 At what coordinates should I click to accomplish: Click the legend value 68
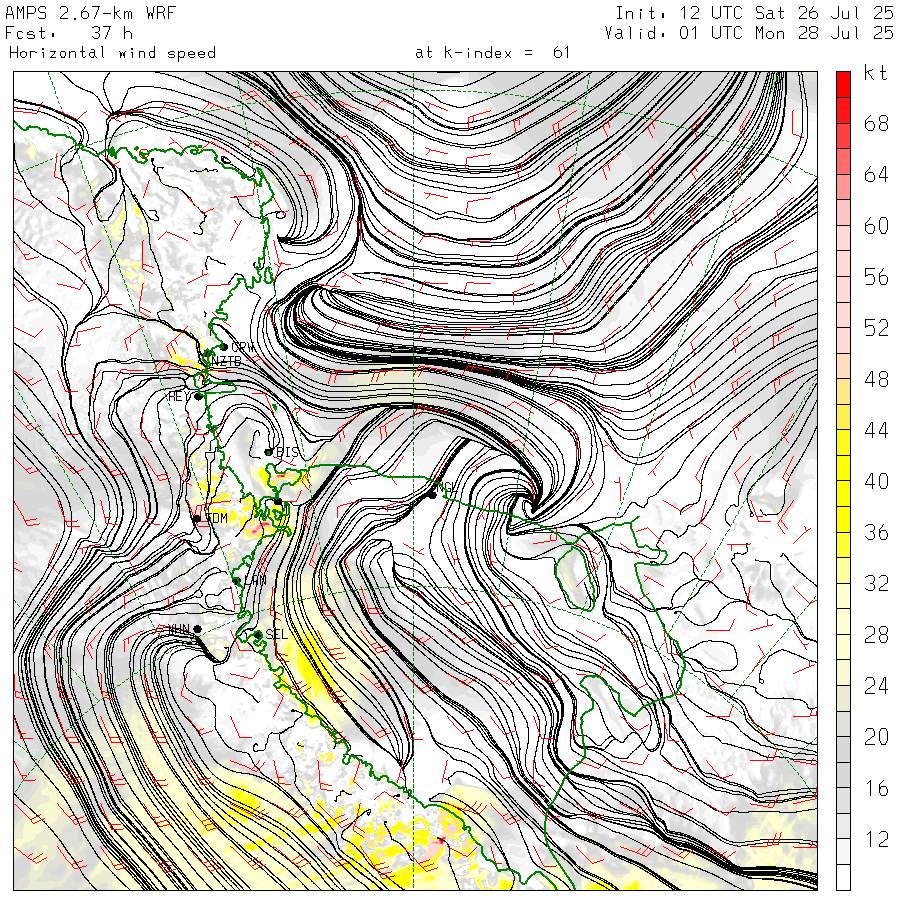pos(876,123)
